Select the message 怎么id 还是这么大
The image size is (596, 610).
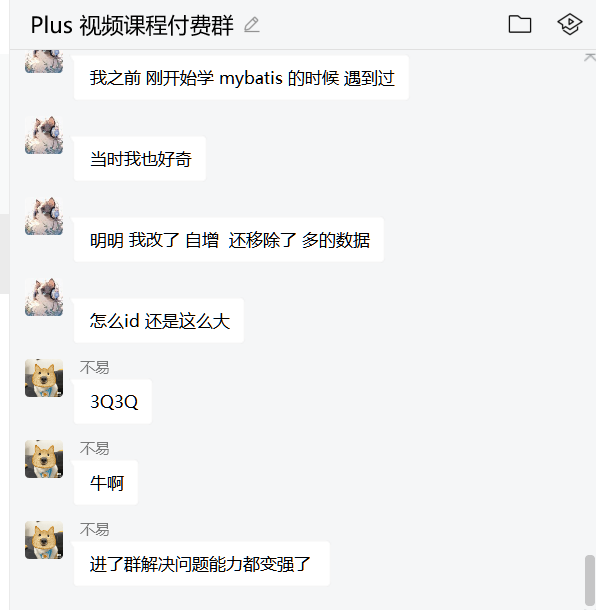[159, 321]
